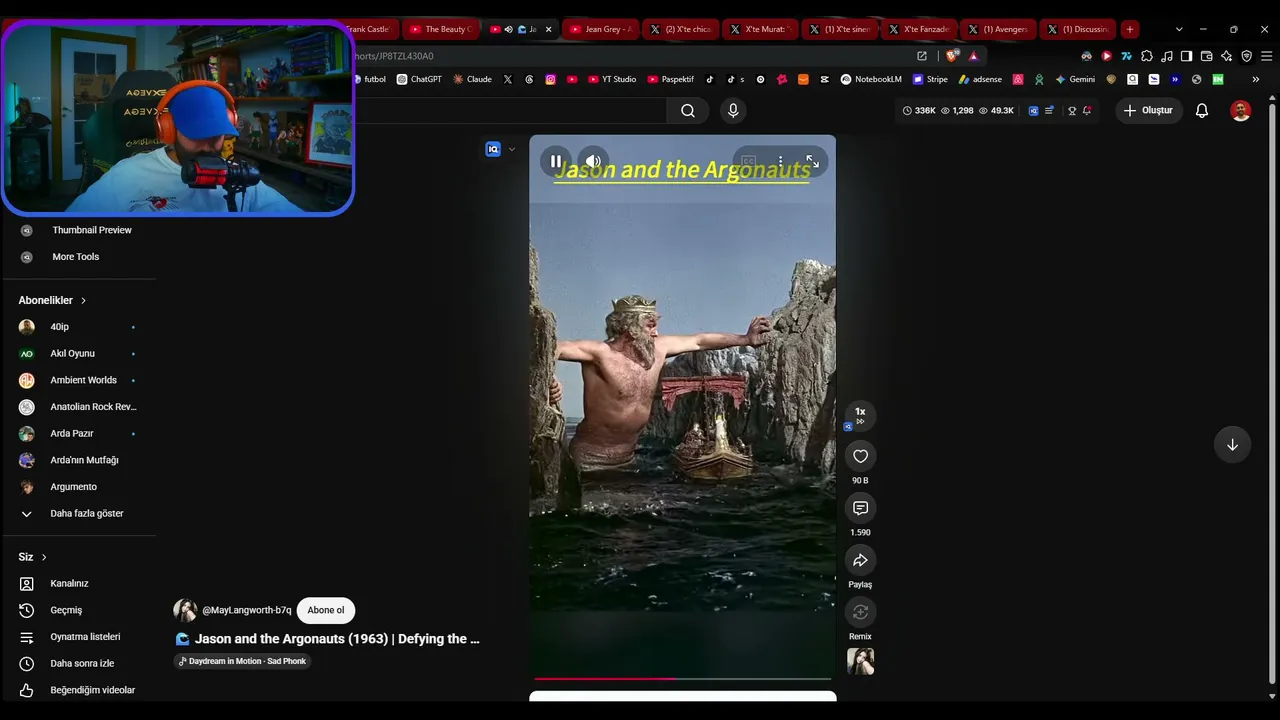This screenshot has width=1280, height=720.
Task: Open Daydream in Motion - Sad Phonk sound
Action: (x=243, y=661)
